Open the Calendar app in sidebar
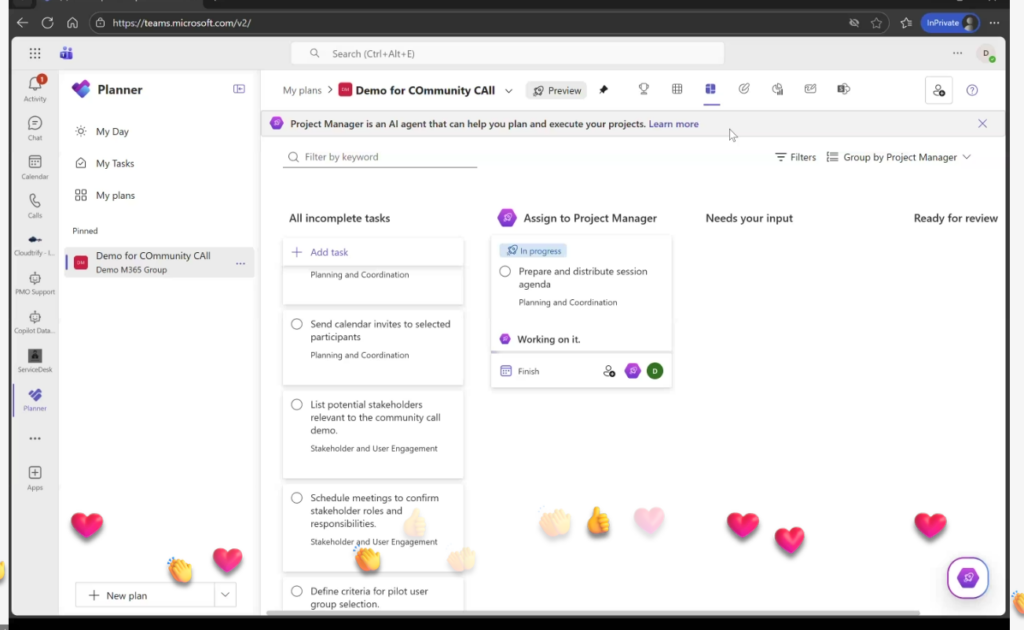Viewport: 1024px width, 630px height. point(35,167)
